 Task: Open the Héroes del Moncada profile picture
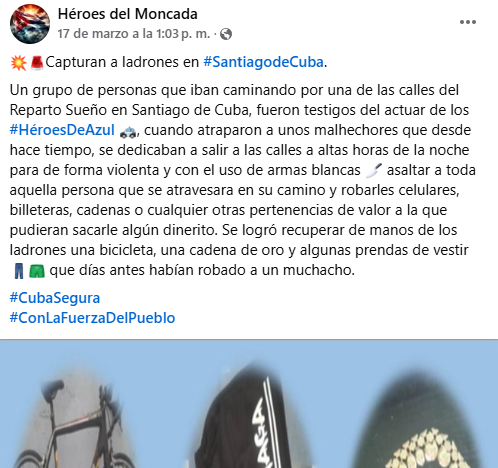(30, 24)
